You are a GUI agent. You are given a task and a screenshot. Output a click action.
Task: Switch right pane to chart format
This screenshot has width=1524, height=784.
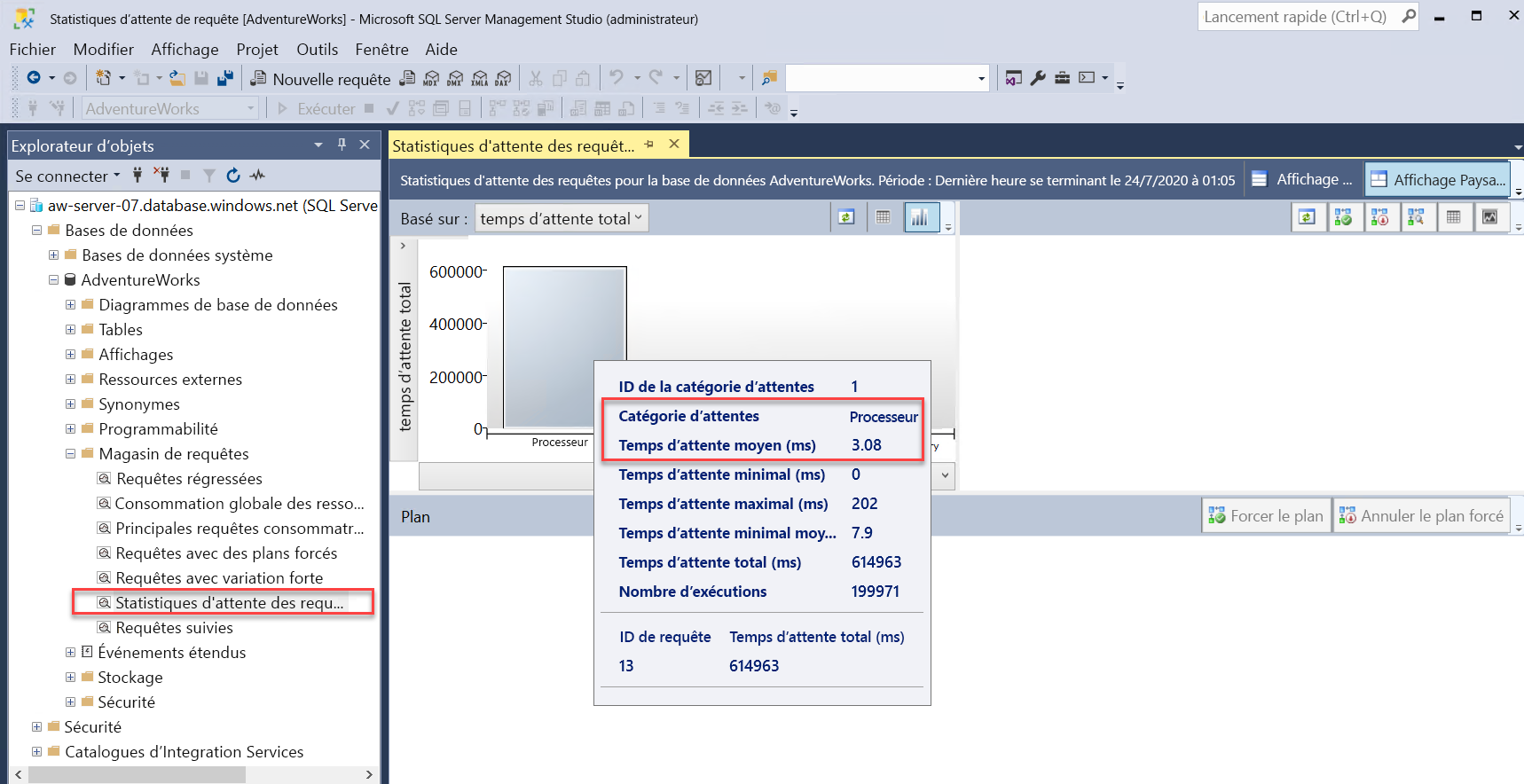1489,217
